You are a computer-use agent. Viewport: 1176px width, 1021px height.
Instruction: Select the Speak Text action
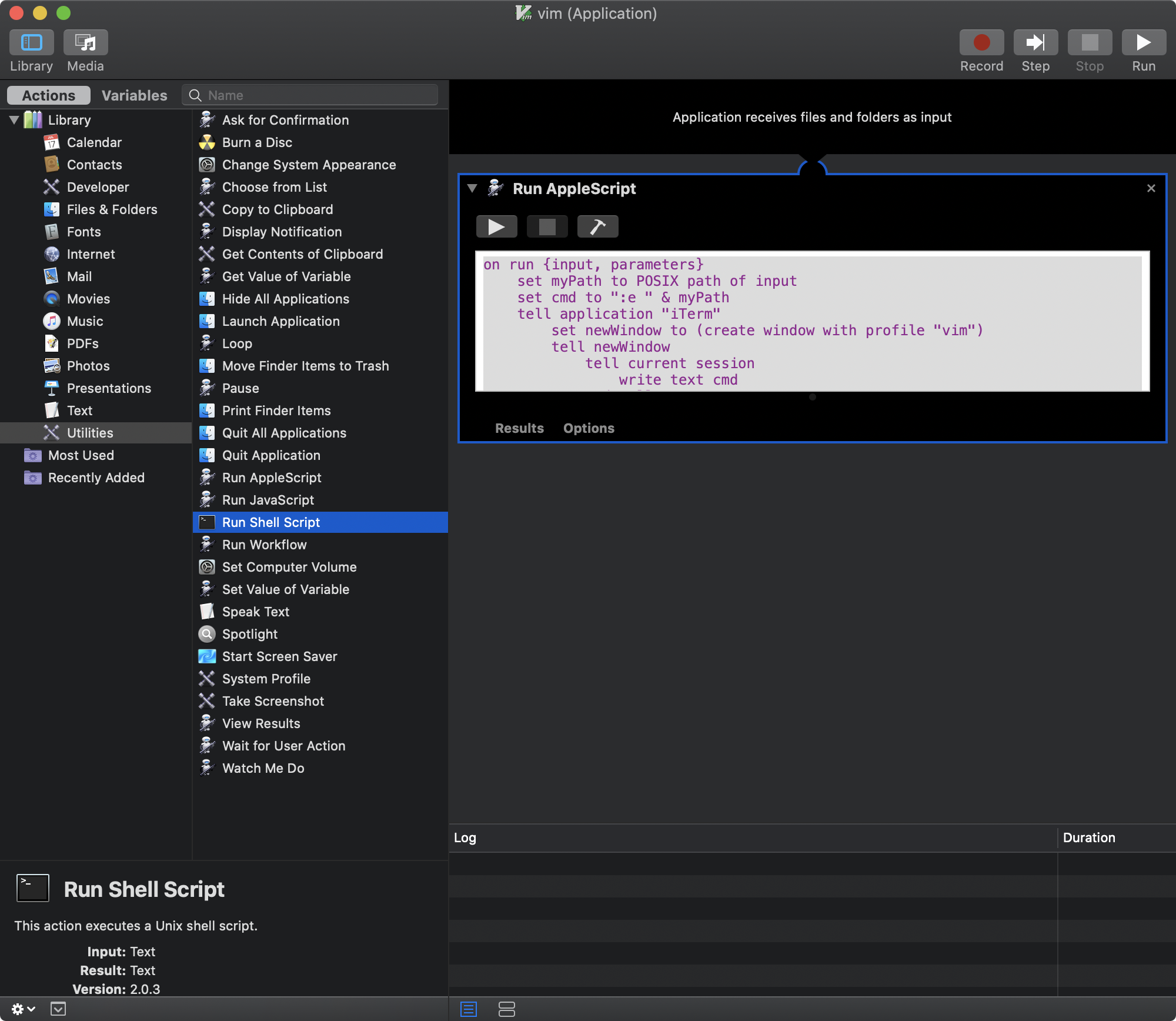pyautogui.click(x=320, y=612)
